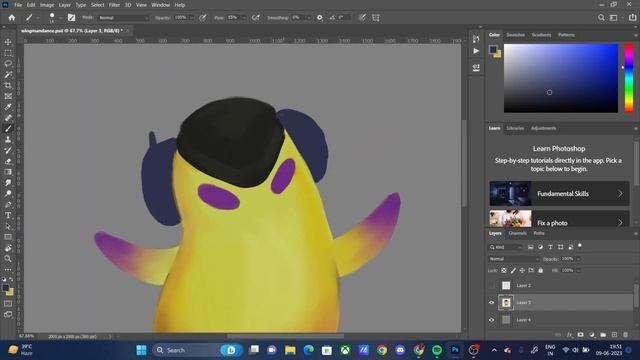Pick a color in the color field
Screen dimensions: 640x360
(x=561, y=78)
